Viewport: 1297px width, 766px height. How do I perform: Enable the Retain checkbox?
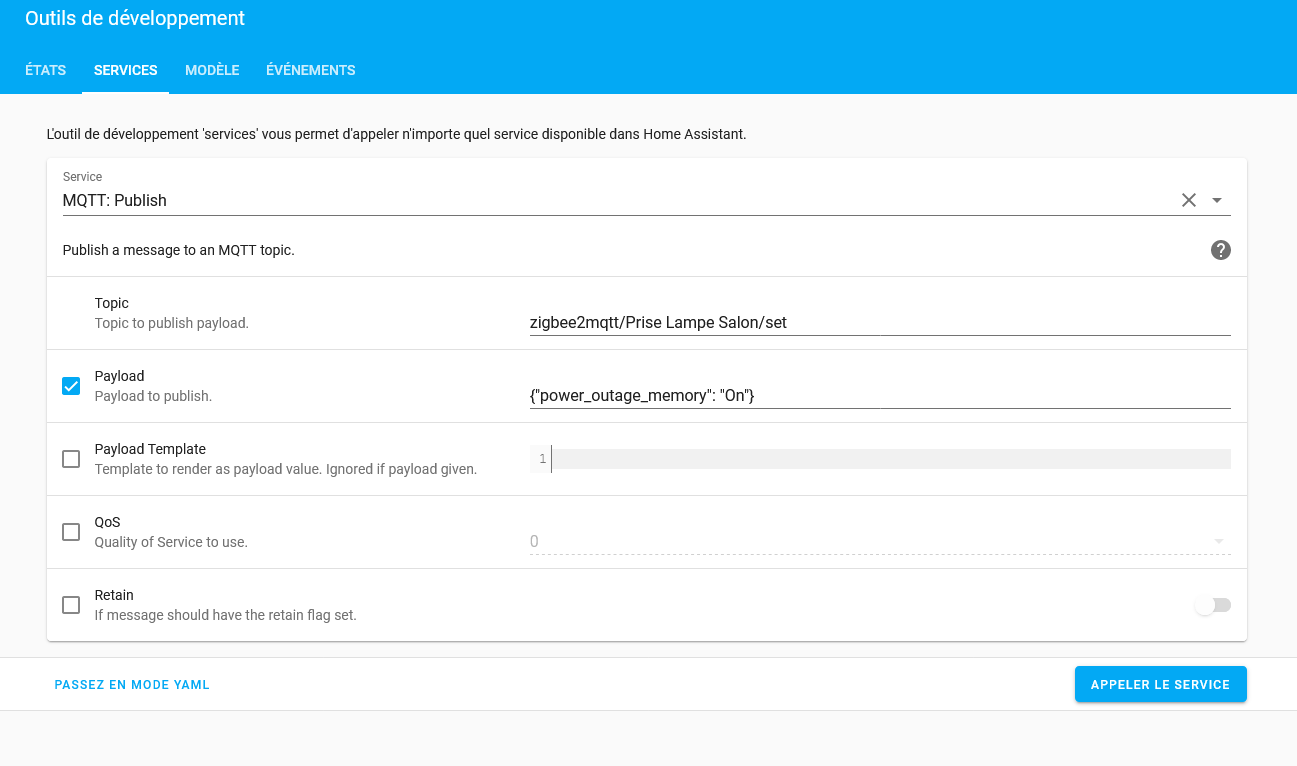tap(71, 605)
